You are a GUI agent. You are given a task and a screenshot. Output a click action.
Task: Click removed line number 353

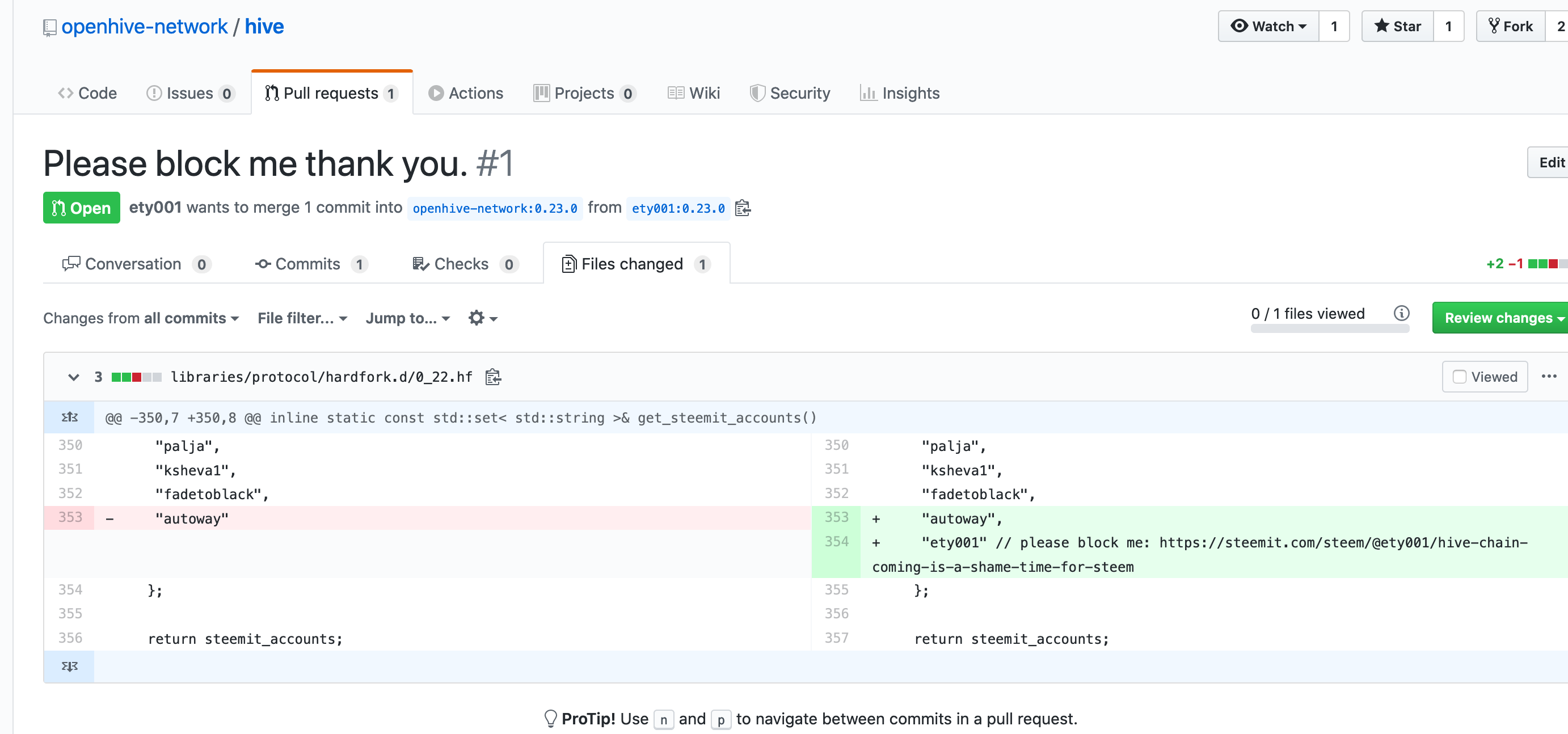tap(70, 517)
